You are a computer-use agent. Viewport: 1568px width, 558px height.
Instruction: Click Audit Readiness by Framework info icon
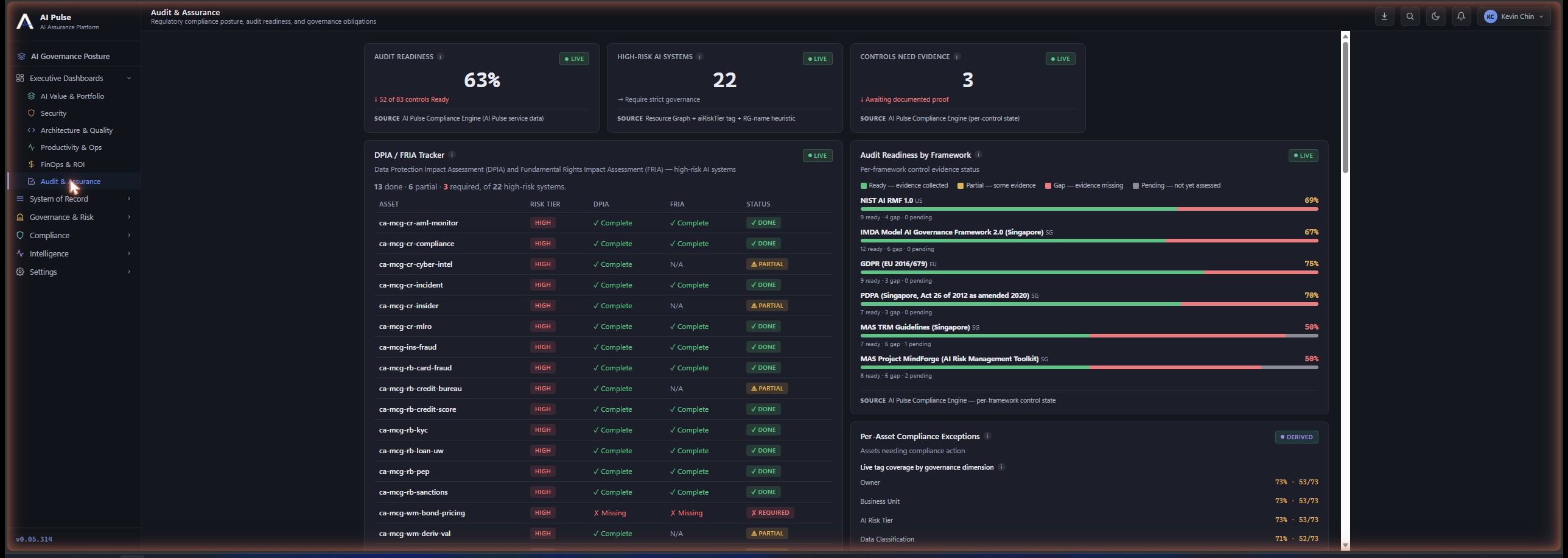[978, 155]
